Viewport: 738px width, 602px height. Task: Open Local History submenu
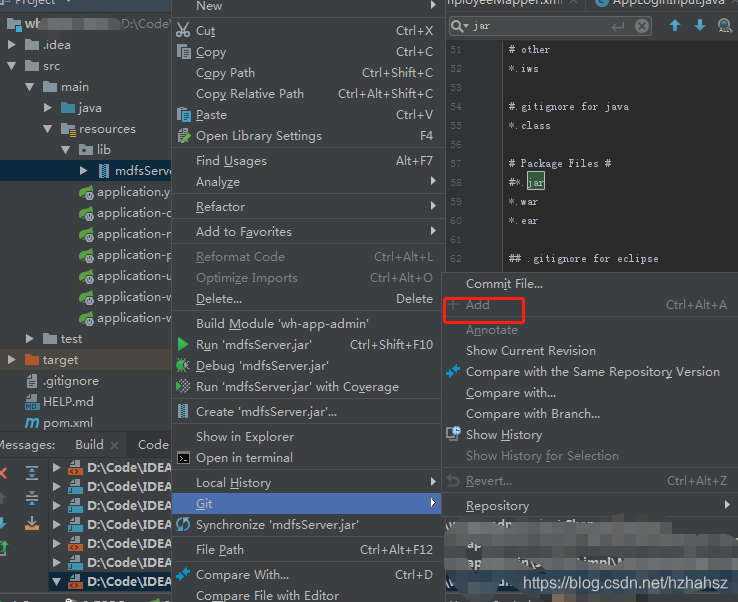tap(308, 482)
